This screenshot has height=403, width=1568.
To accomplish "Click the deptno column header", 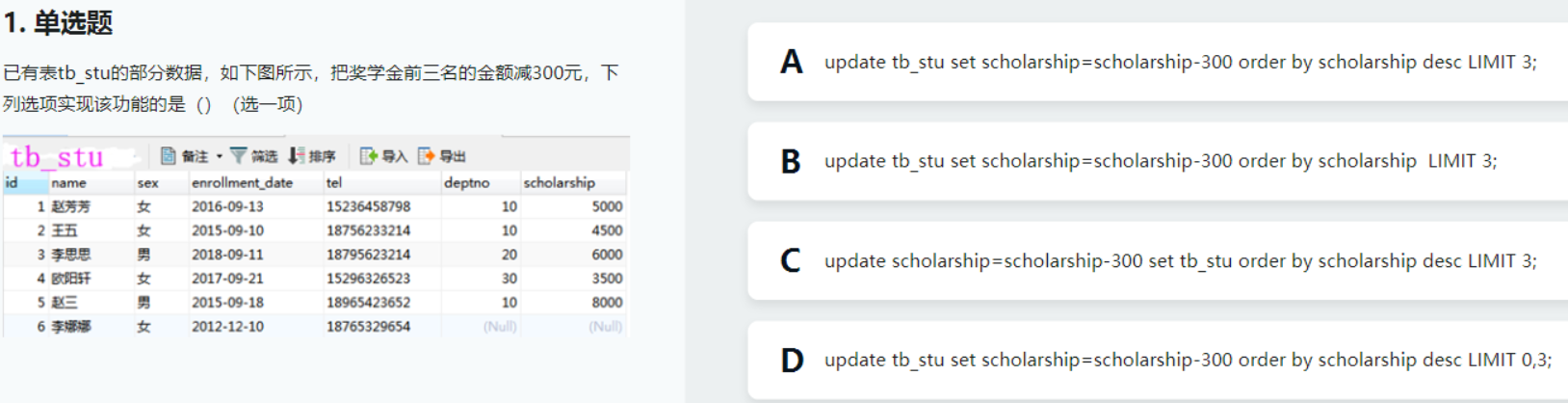I will tap(467, 182).
